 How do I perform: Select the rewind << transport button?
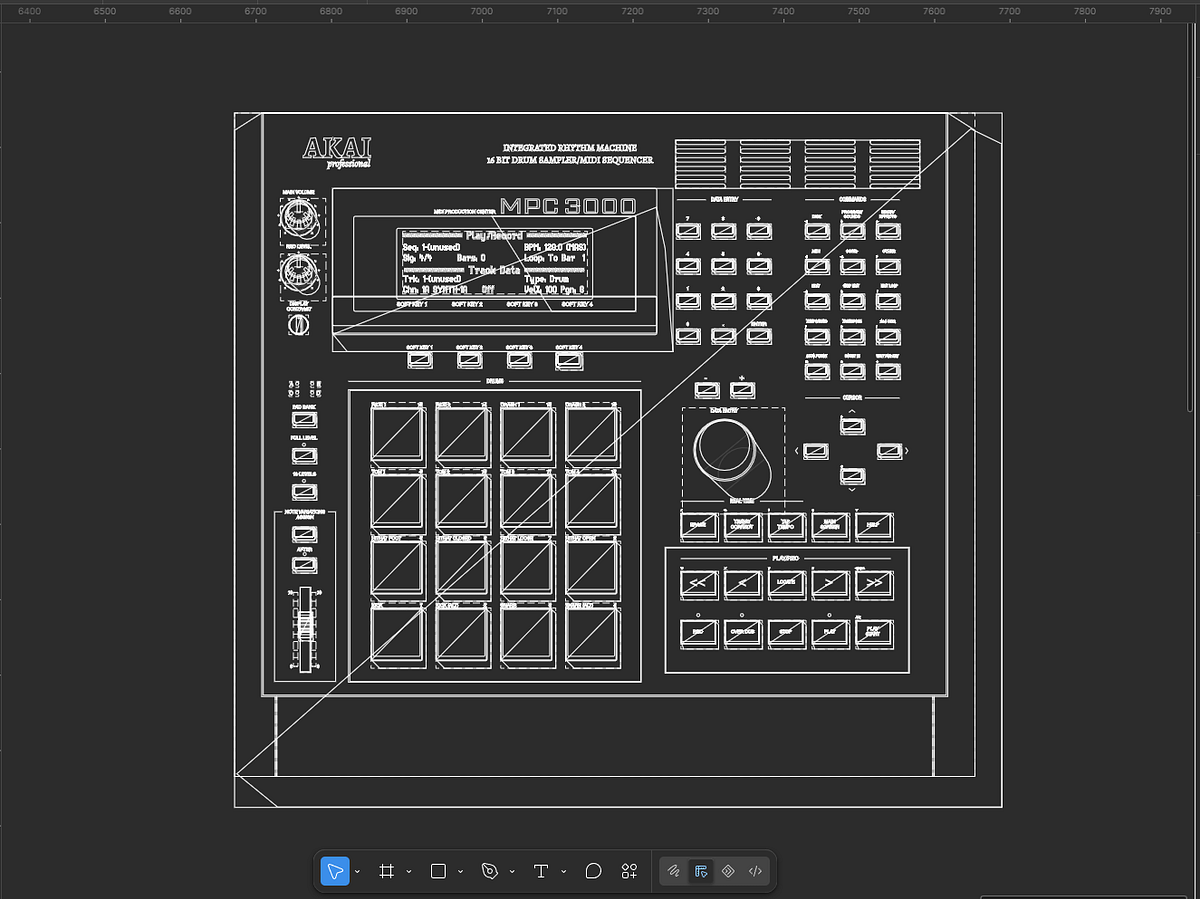coord(699,584)
